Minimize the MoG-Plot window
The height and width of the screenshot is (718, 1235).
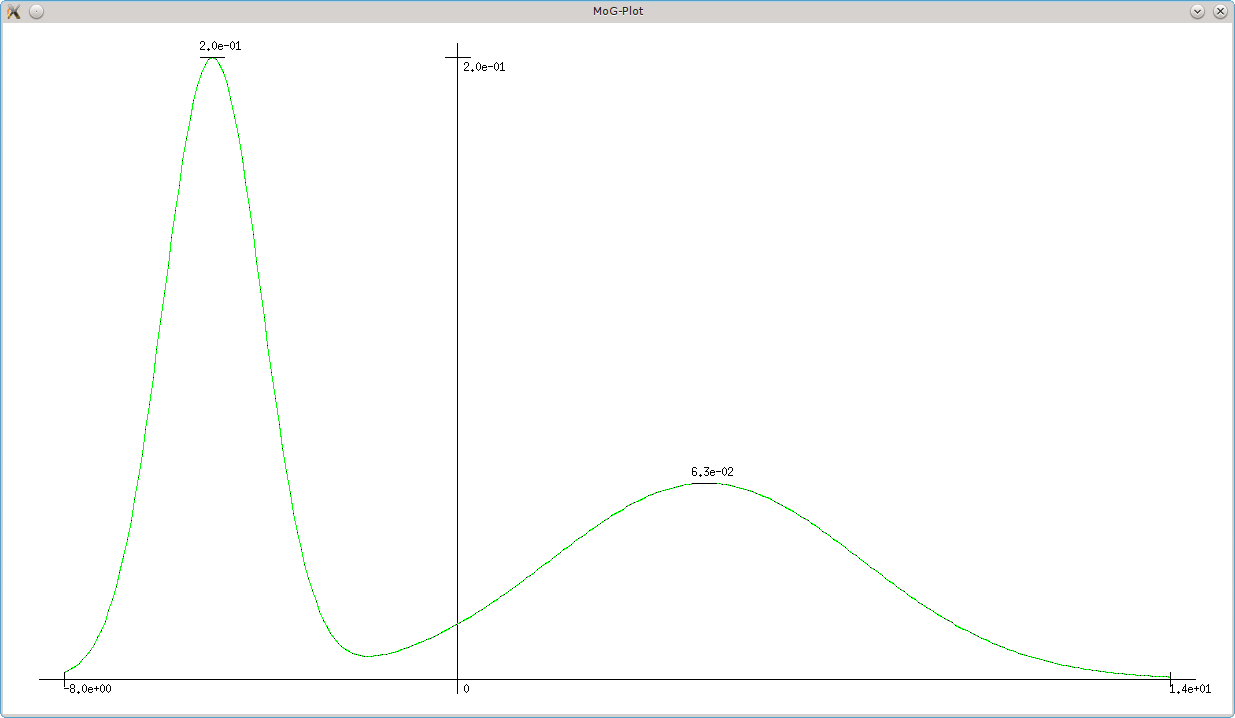pos(1198,11)
